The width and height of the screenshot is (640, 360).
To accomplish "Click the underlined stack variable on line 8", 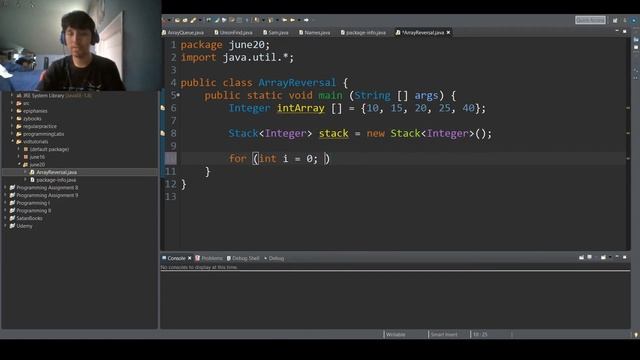I will [333, 133].
